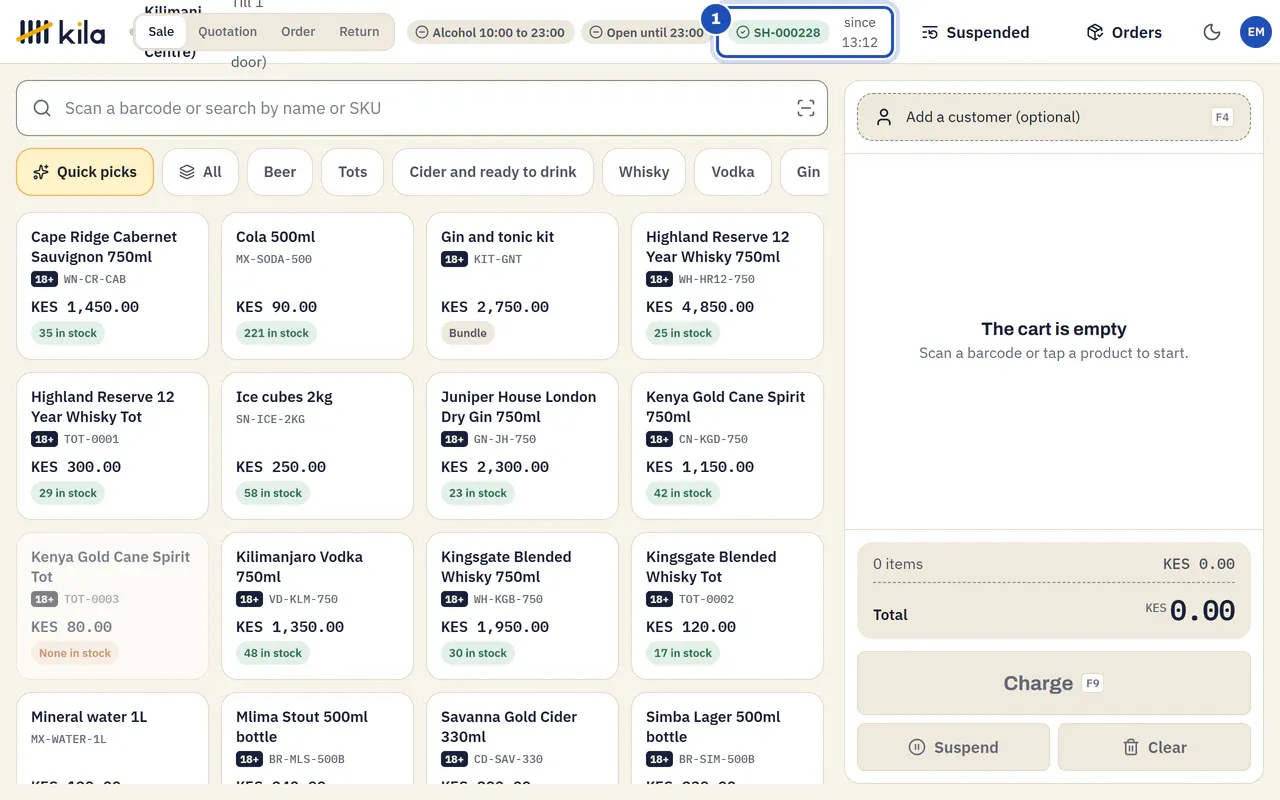The width and height of the screenshot is (1280, 800).
Task: Add a customer to the sale
Action: [x=1054, y=117]
